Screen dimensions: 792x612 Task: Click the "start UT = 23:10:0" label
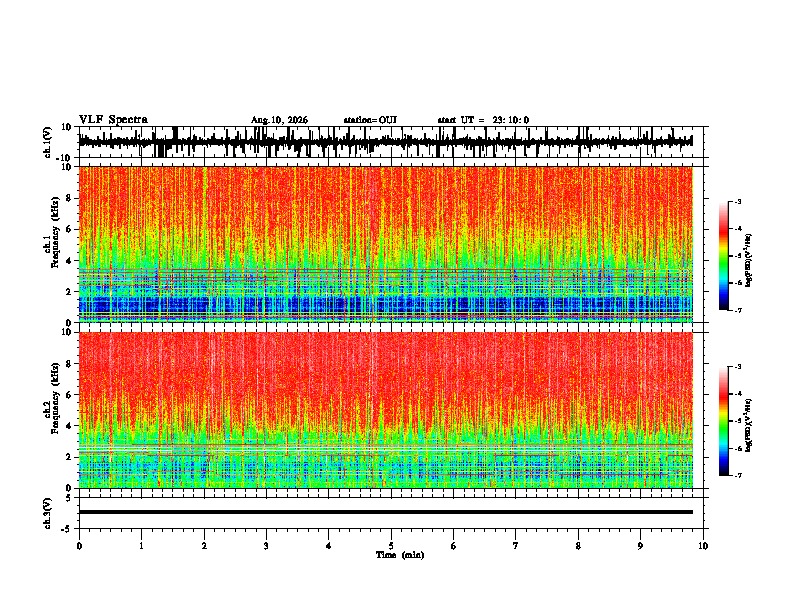[483, 120]
